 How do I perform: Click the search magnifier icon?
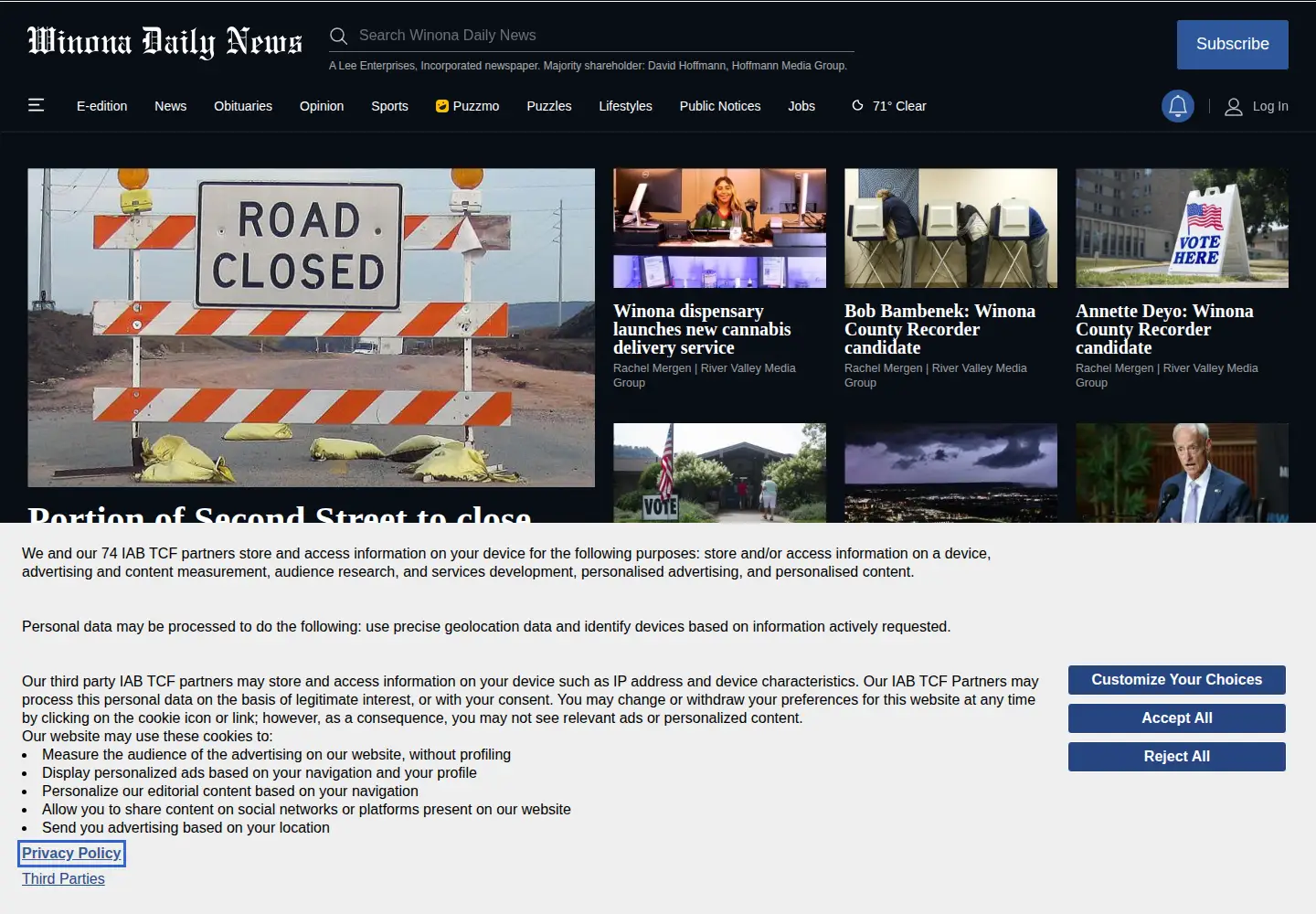click(x=338, y=36)
